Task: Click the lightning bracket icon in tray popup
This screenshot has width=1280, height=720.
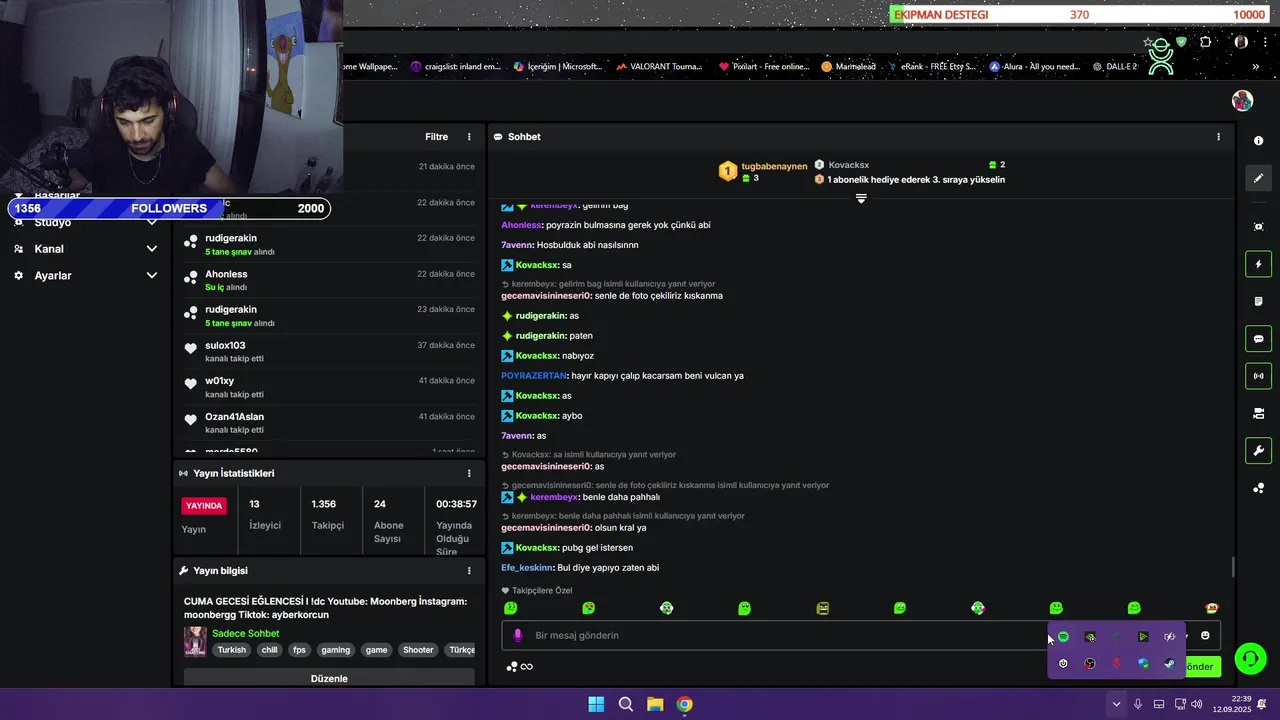Action: (x=1169, y=637)
